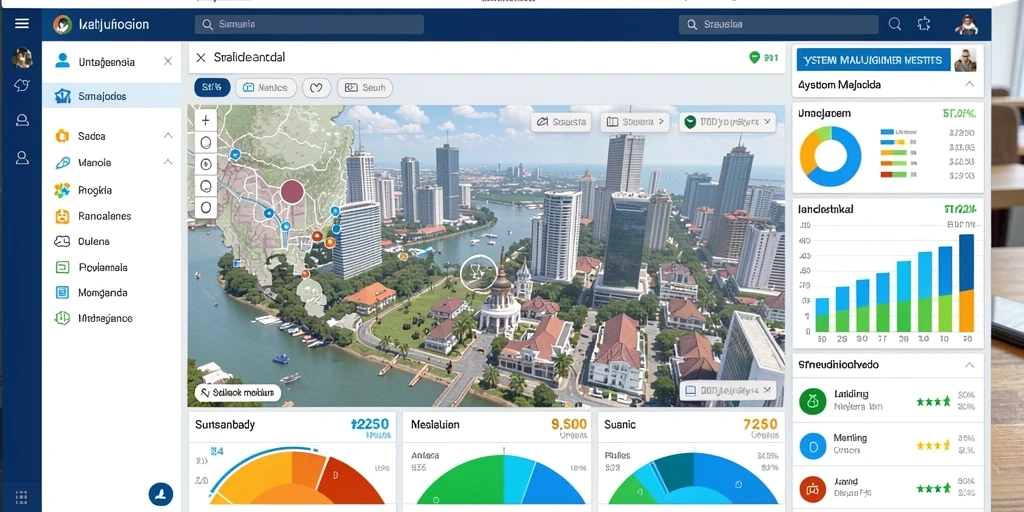Image resolution: width=1024 pixels, height=512 pixels.
Task: Click the green Laiding icon
Action: 812,401
